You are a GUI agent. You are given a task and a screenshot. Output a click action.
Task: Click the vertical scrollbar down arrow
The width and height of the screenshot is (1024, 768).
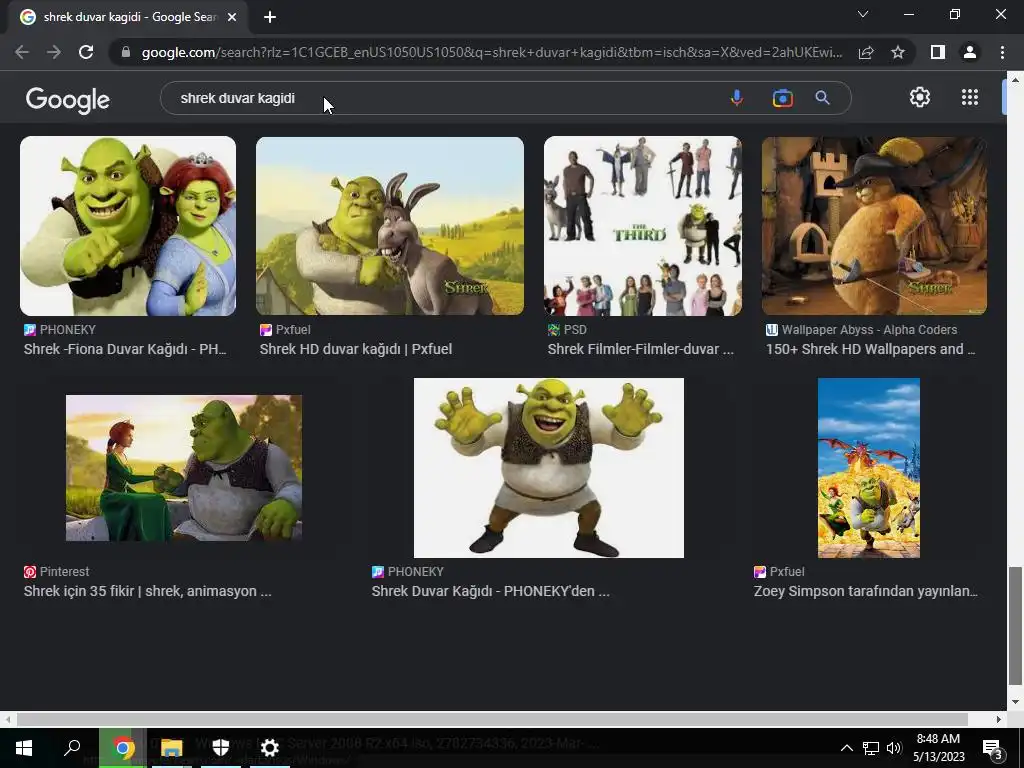point(1015,702)
